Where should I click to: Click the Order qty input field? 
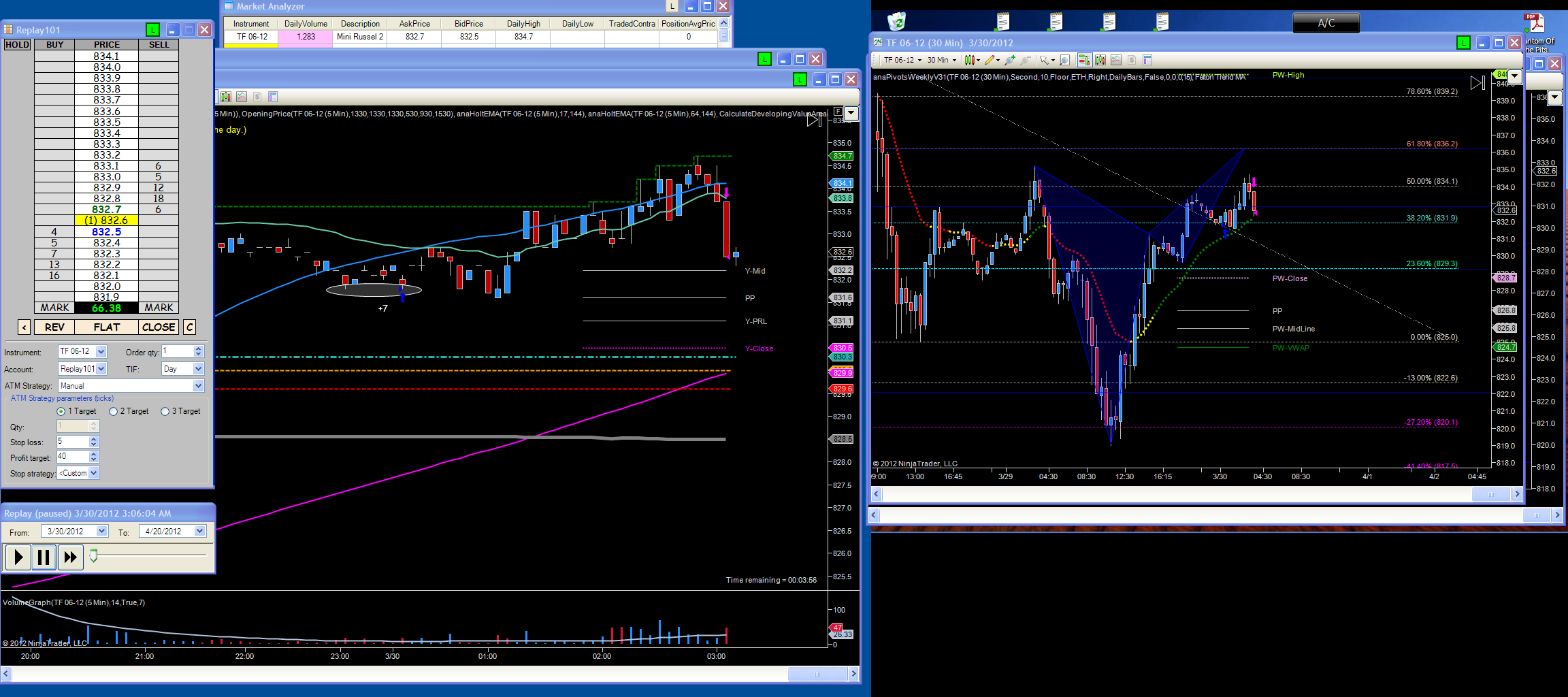pyautogui.click(x=178, y=351)
